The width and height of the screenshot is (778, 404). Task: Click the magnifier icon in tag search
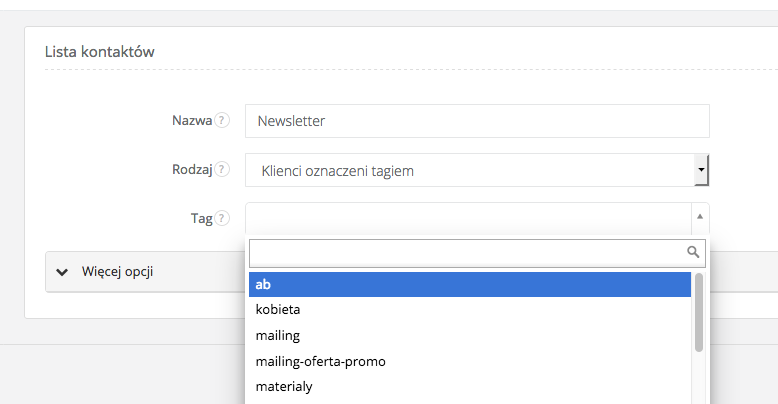[693, 251]
